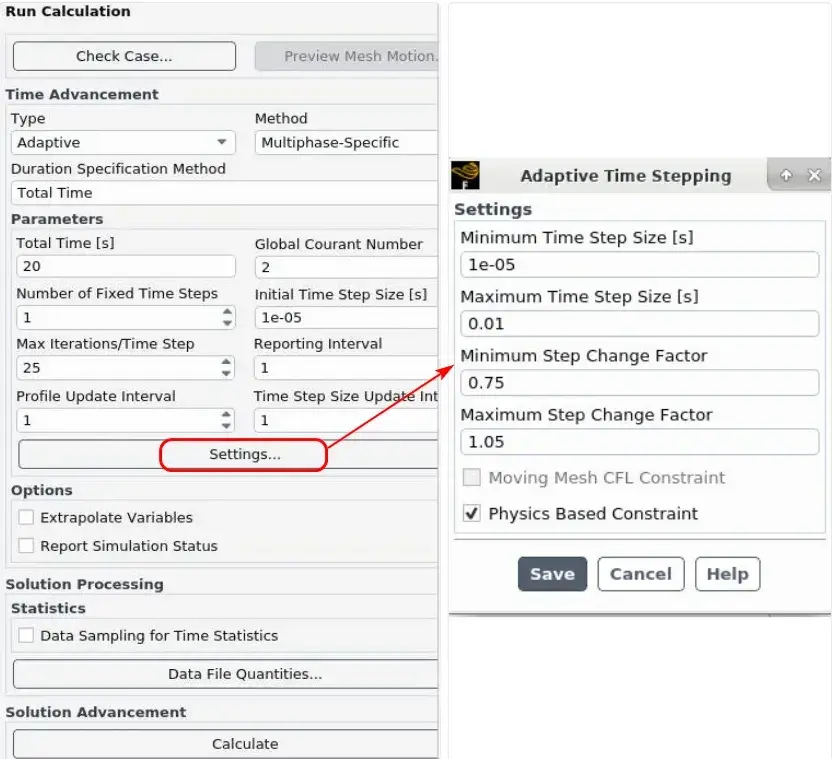This screenshot has height=759, width=832.
Task: Click the Cancel button in the dialog
Action: pos(641,574)
